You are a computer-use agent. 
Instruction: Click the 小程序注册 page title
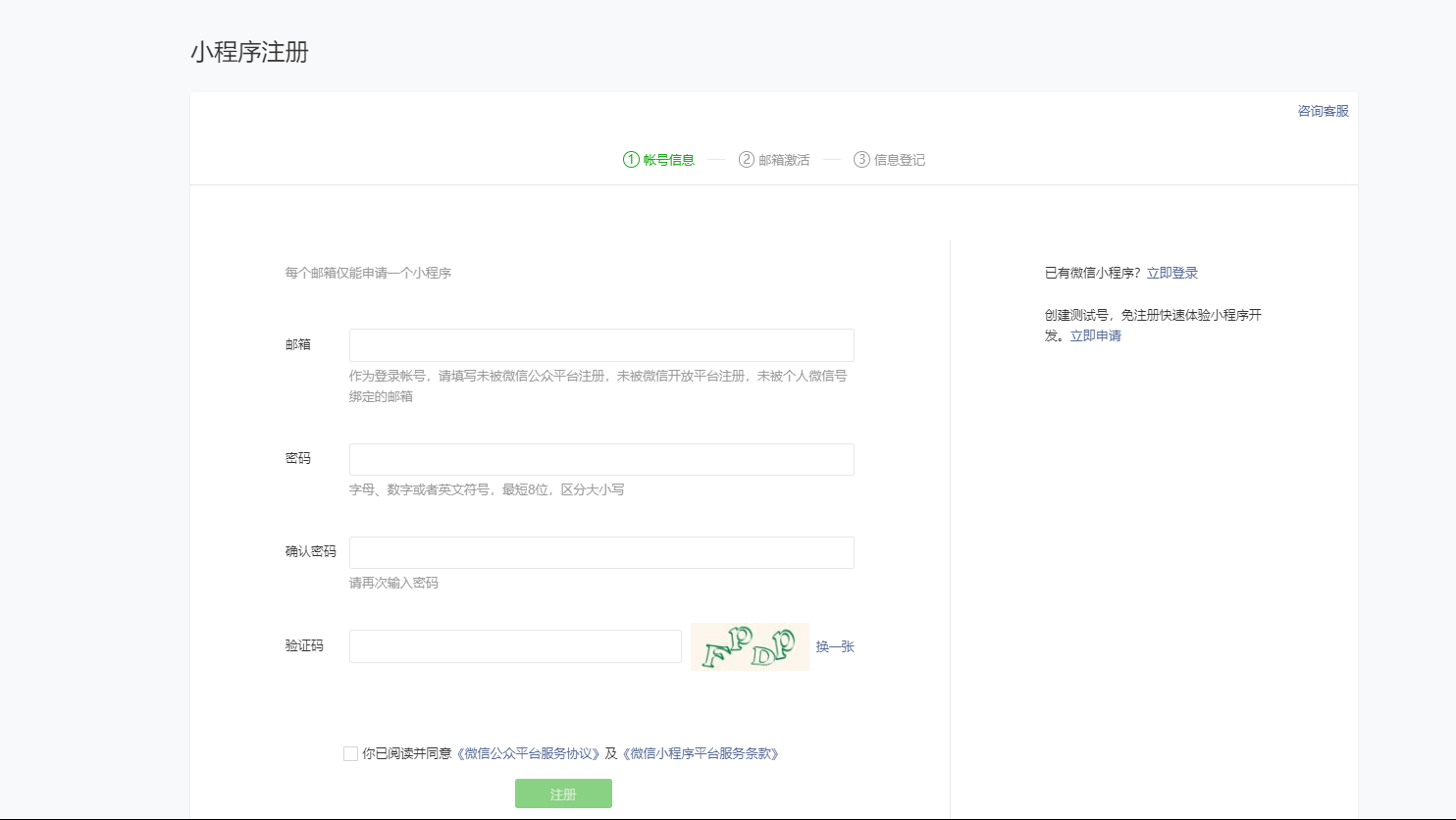click(x=250, y=52)
